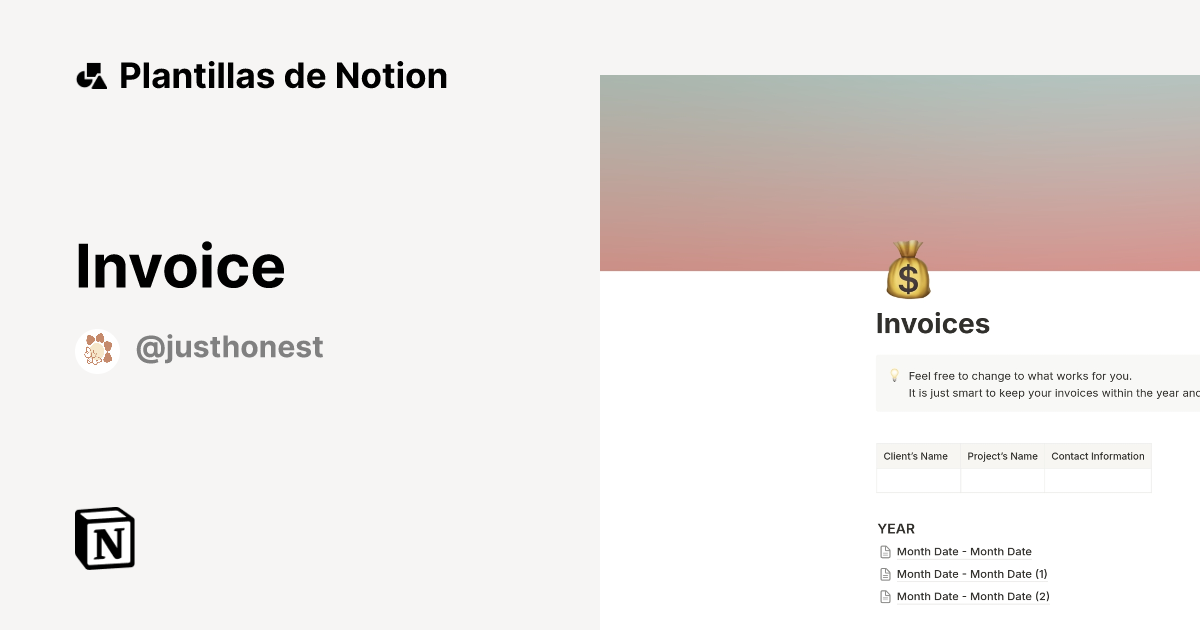
Task: Open the Month Date - Month Date (1) page
Action: click(970, 573)
